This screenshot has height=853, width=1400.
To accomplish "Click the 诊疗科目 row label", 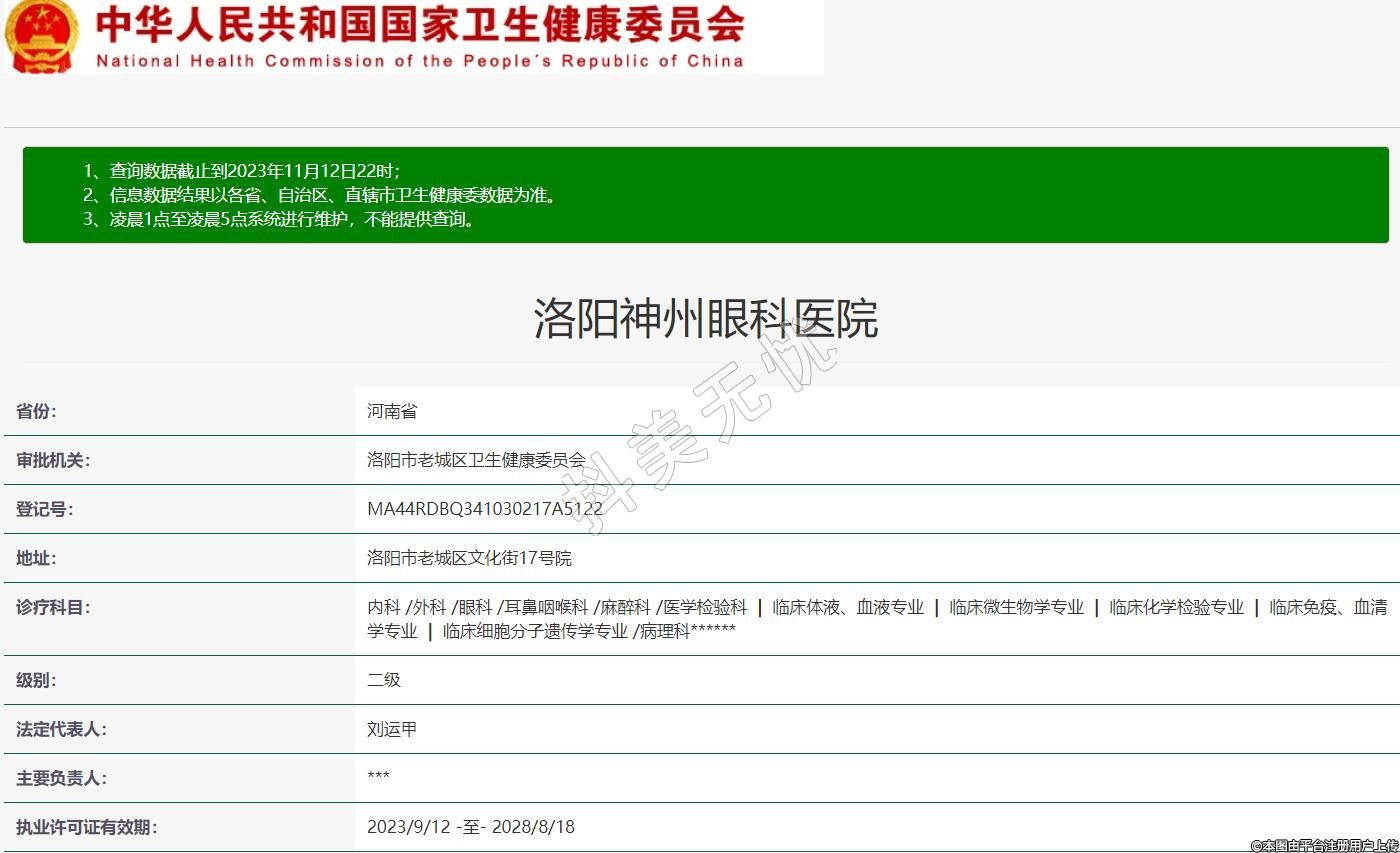I will point(53,607).
